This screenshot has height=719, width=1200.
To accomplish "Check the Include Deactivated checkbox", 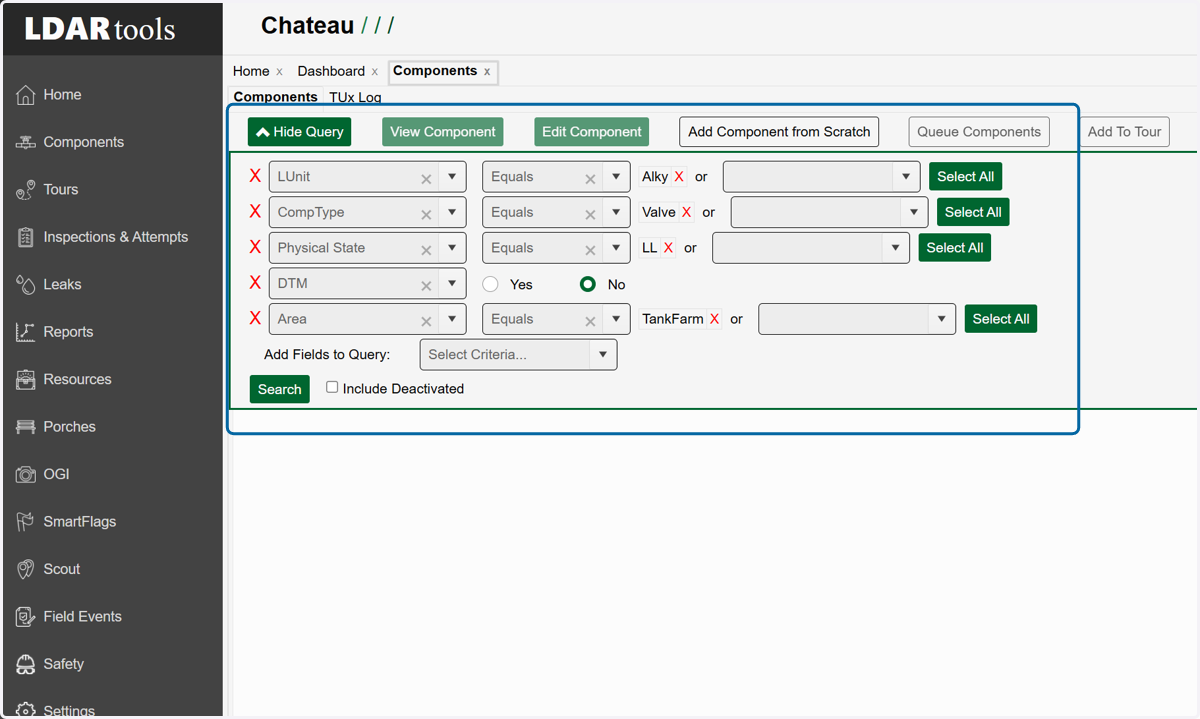I will [x=332, y=387].
